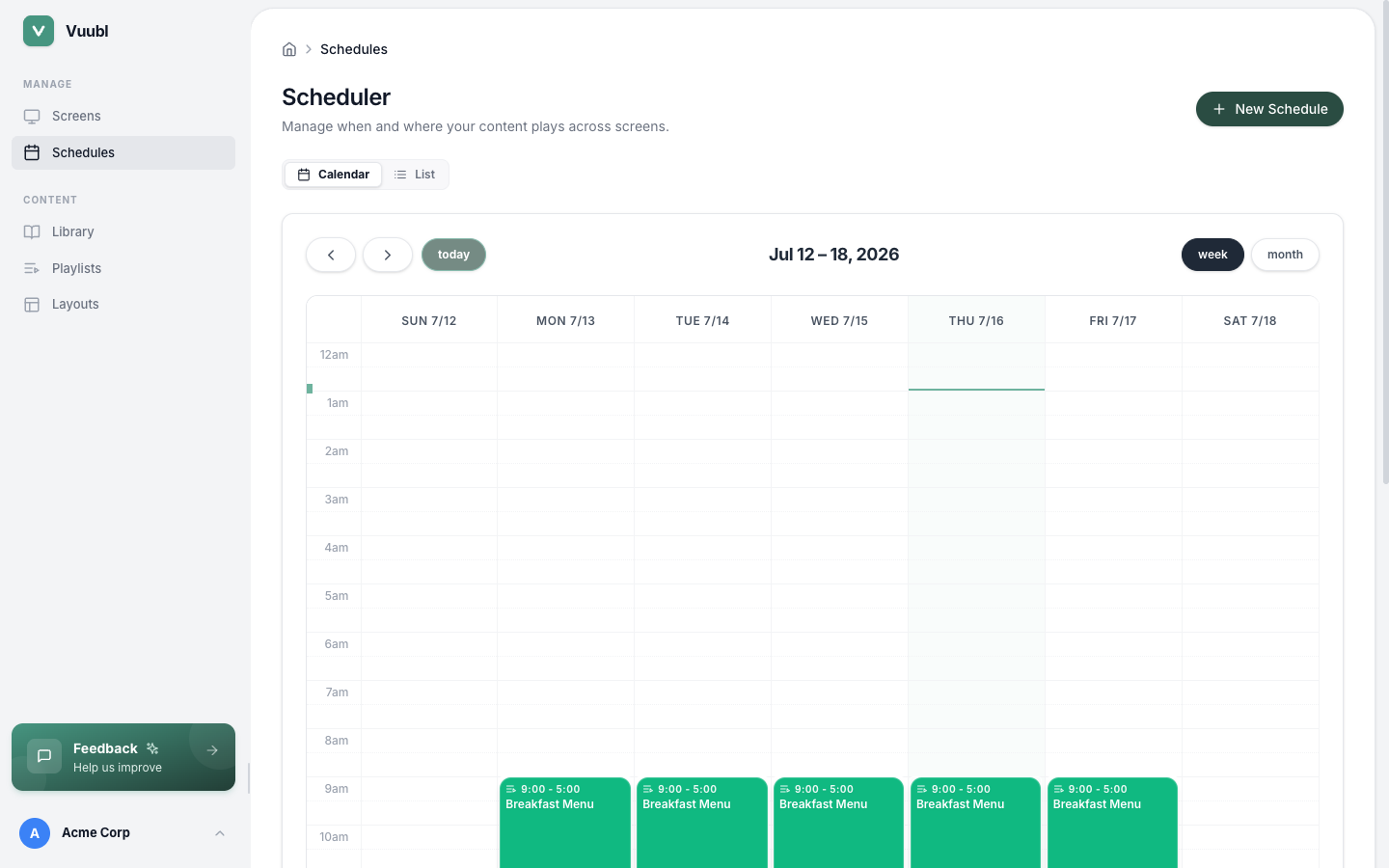
Task: Select the week view toggle
Action: pos(1212,255)
